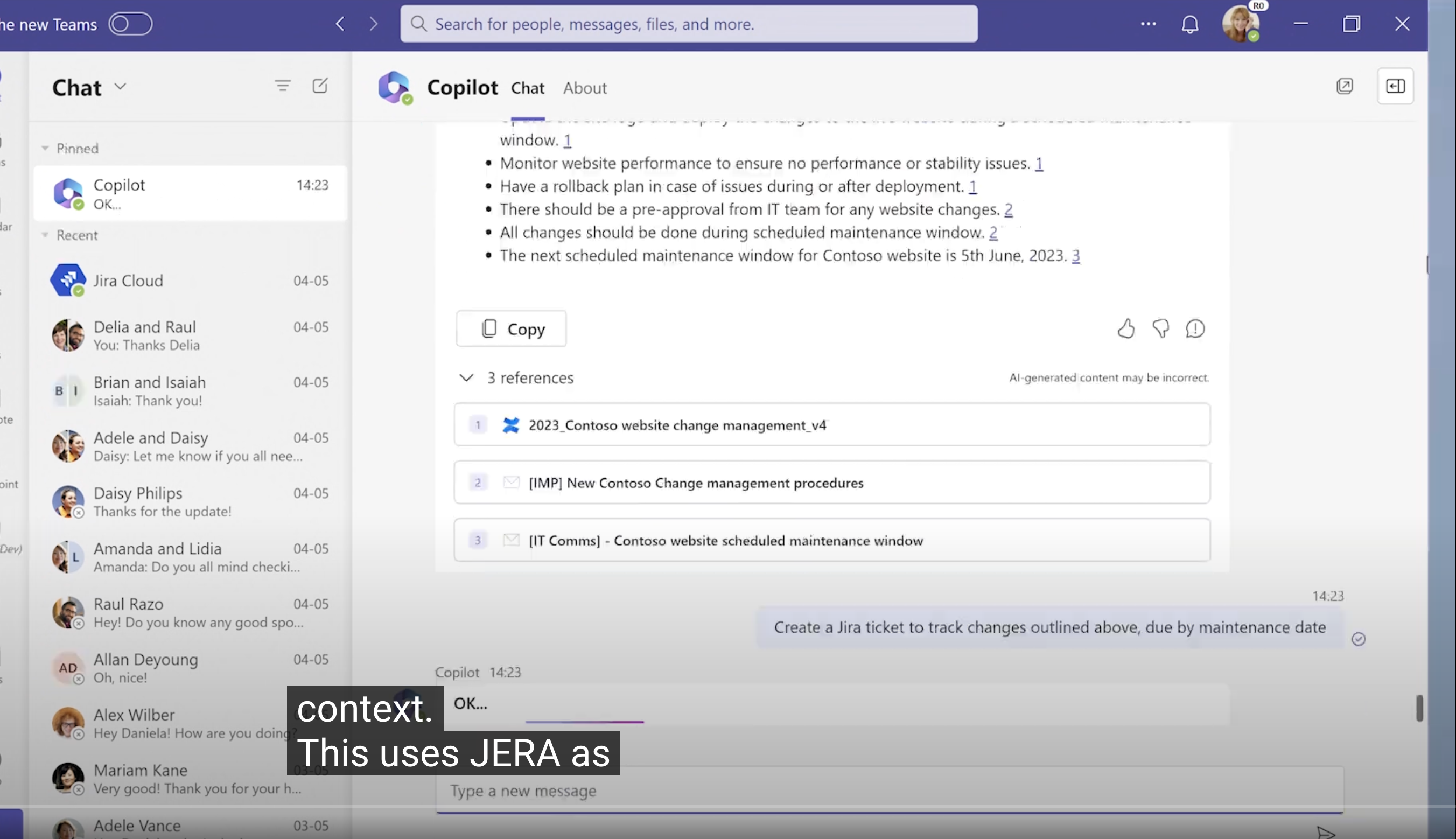Collapse the Pinned section
Viewport: 1456px width, 839px height.
pos(45,149)
